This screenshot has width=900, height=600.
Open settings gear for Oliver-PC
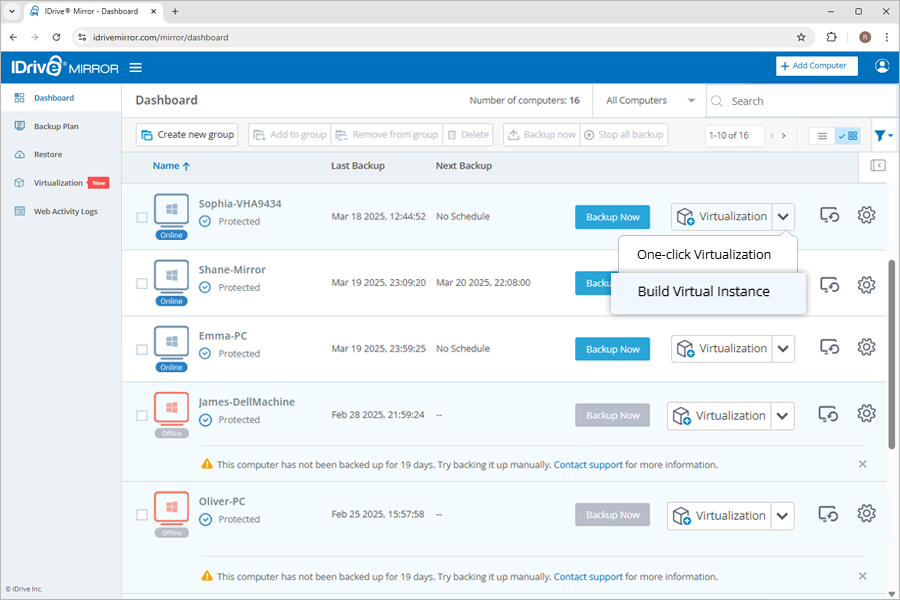(x=866, y=513)
